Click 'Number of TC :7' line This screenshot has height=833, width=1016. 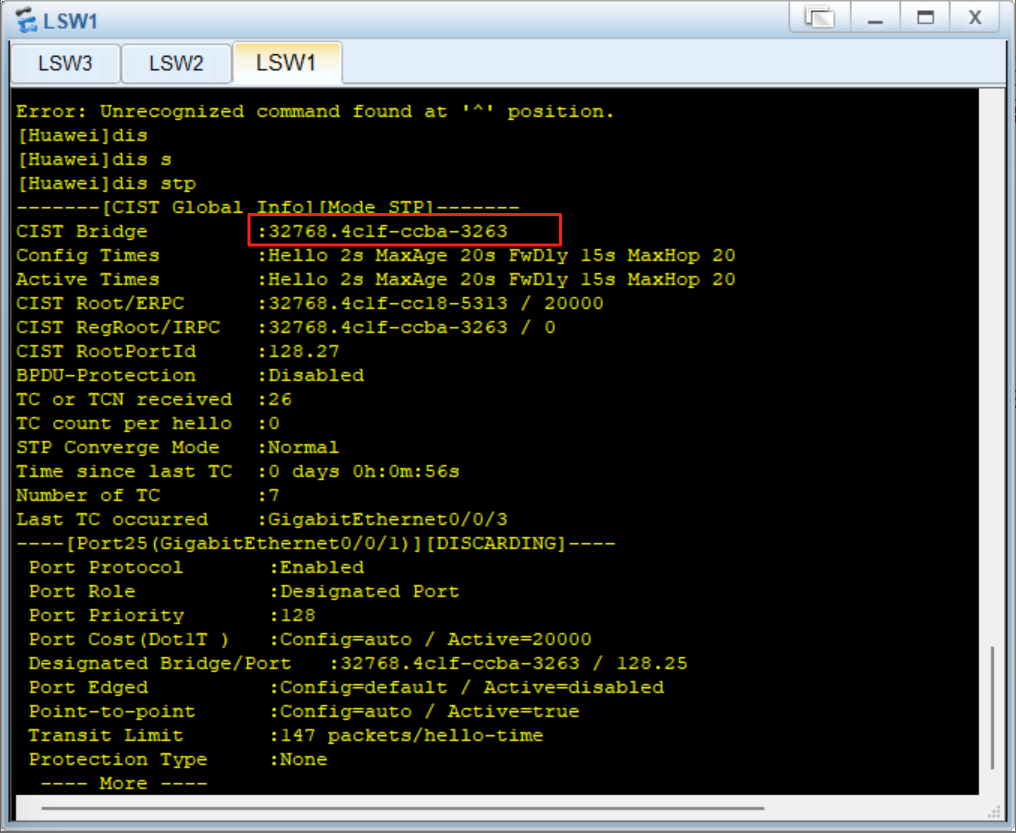pyautogui.click(x=148, y=495)
